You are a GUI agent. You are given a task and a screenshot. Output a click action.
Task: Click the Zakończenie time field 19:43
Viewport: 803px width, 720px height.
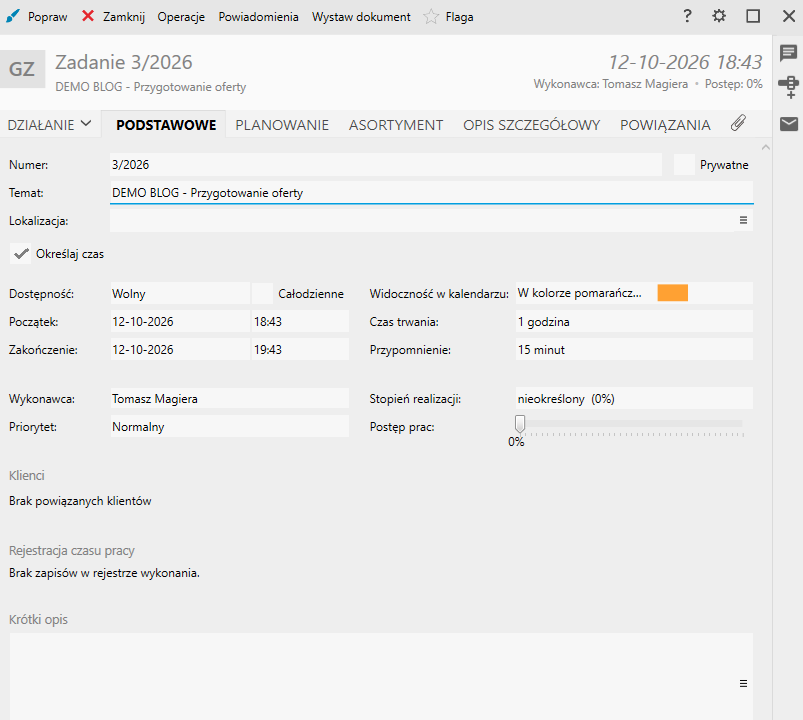coord(300,350)
